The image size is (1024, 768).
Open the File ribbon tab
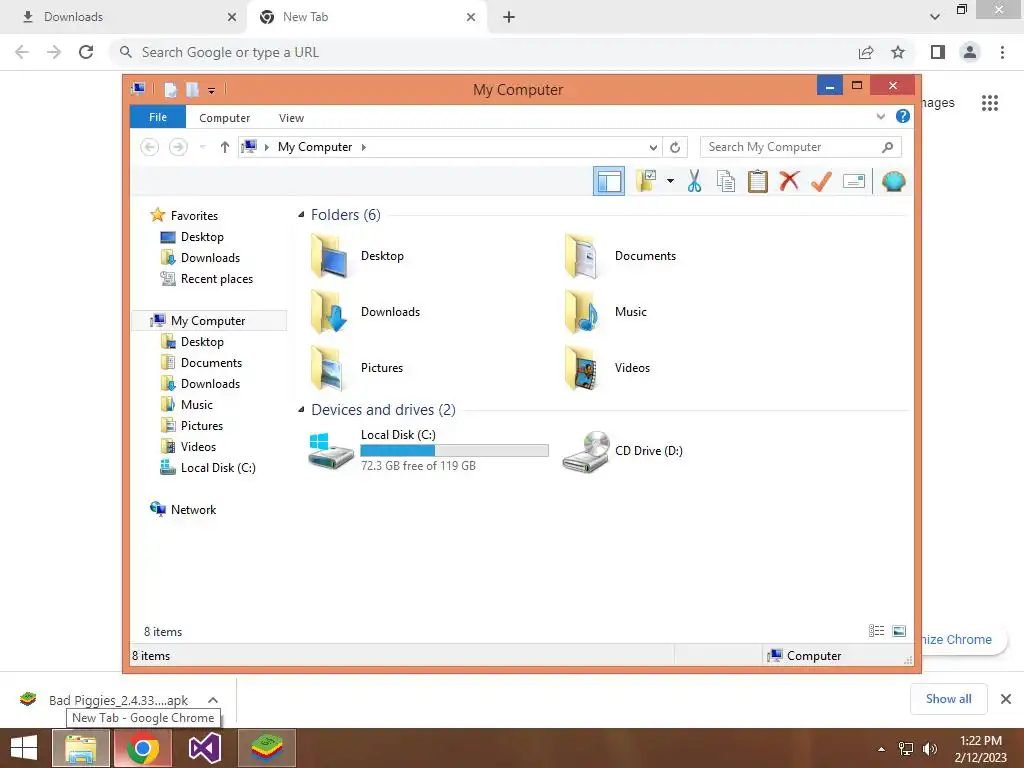pyautogui.click(x=158, y=117)
